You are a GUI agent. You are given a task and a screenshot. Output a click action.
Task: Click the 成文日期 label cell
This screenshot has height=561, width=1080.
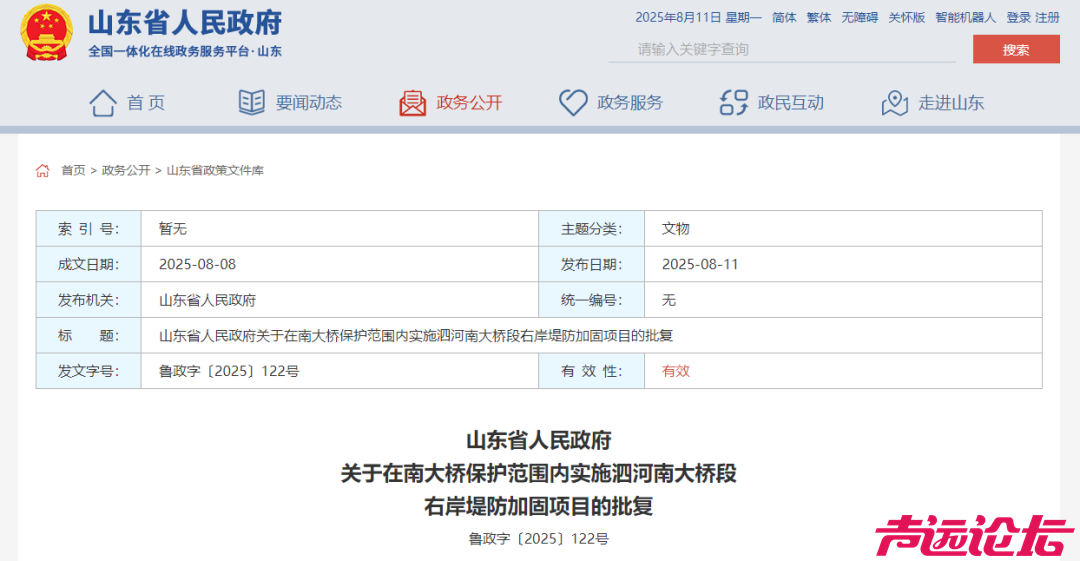pos(89,265)
